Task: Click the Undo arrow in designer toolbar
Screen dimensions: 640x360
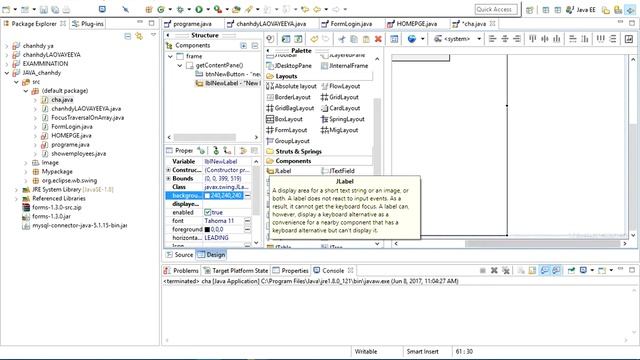Action: [x=314, y=39]
